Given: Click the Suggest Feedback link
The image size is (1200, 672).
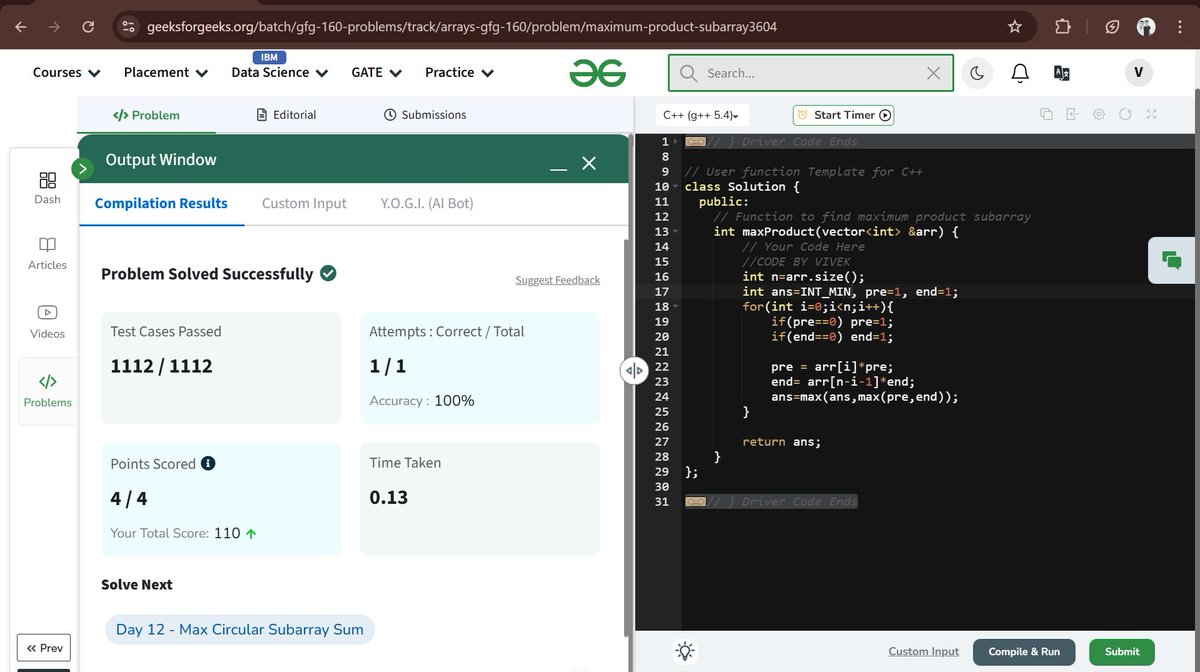Looking at the screenshot, I should 558,280.
